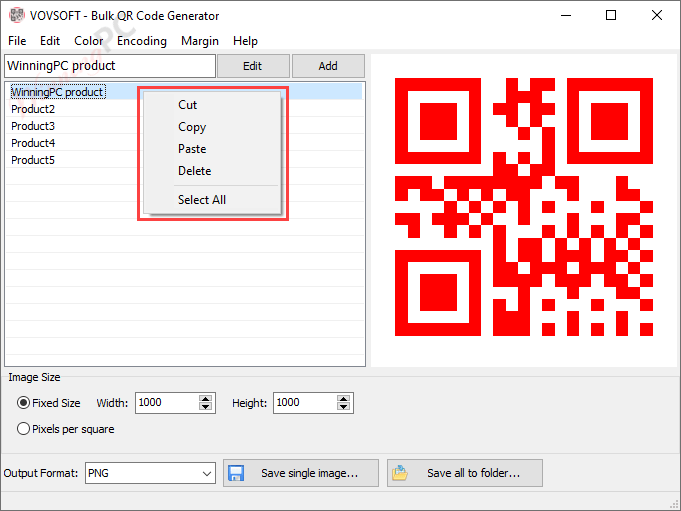Viewport: 681px width, 511px height.
Task: Click the Edit button beside the text field
Action: tap(253, 66)
